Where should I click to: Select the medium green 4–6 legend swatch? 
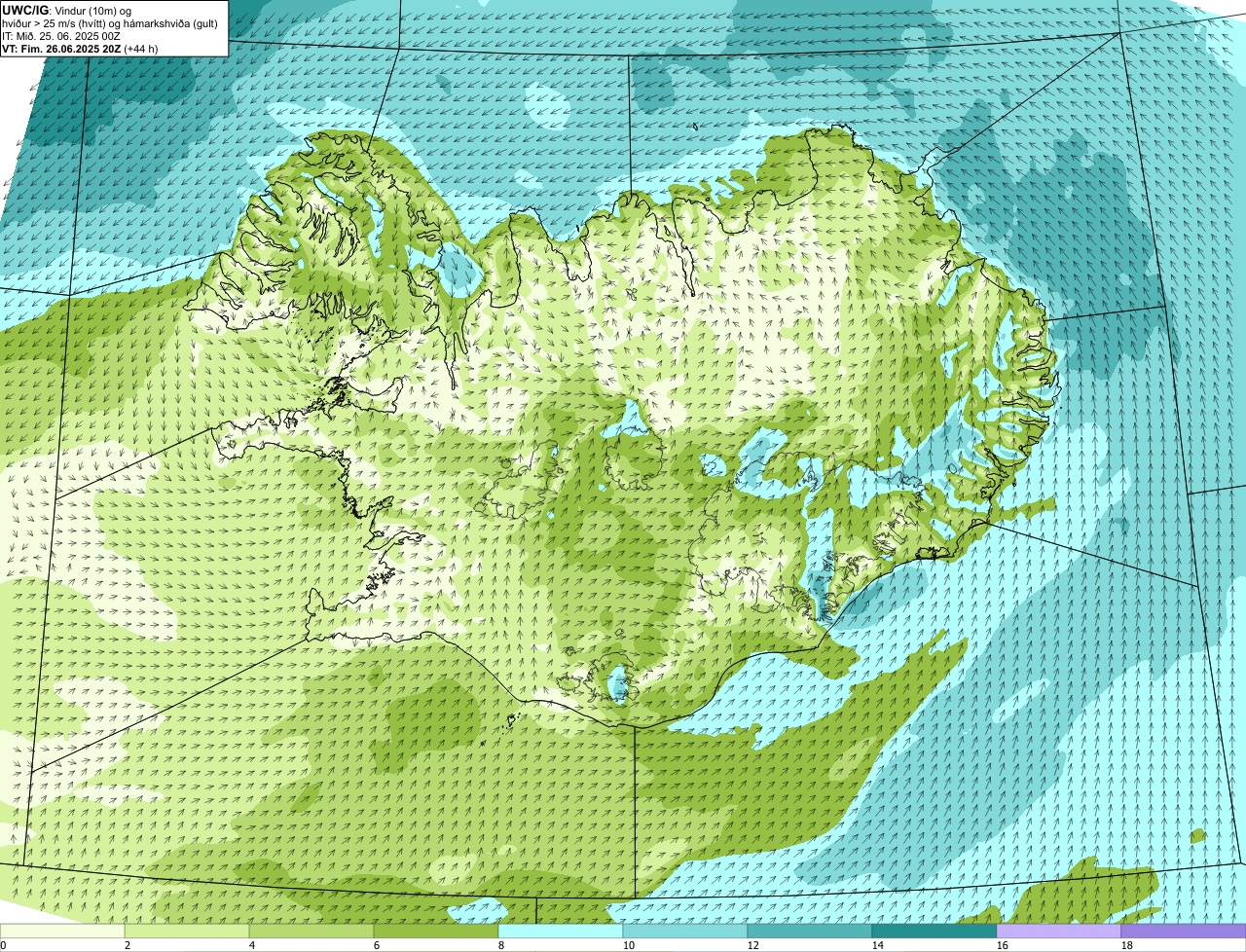point(311,931)
